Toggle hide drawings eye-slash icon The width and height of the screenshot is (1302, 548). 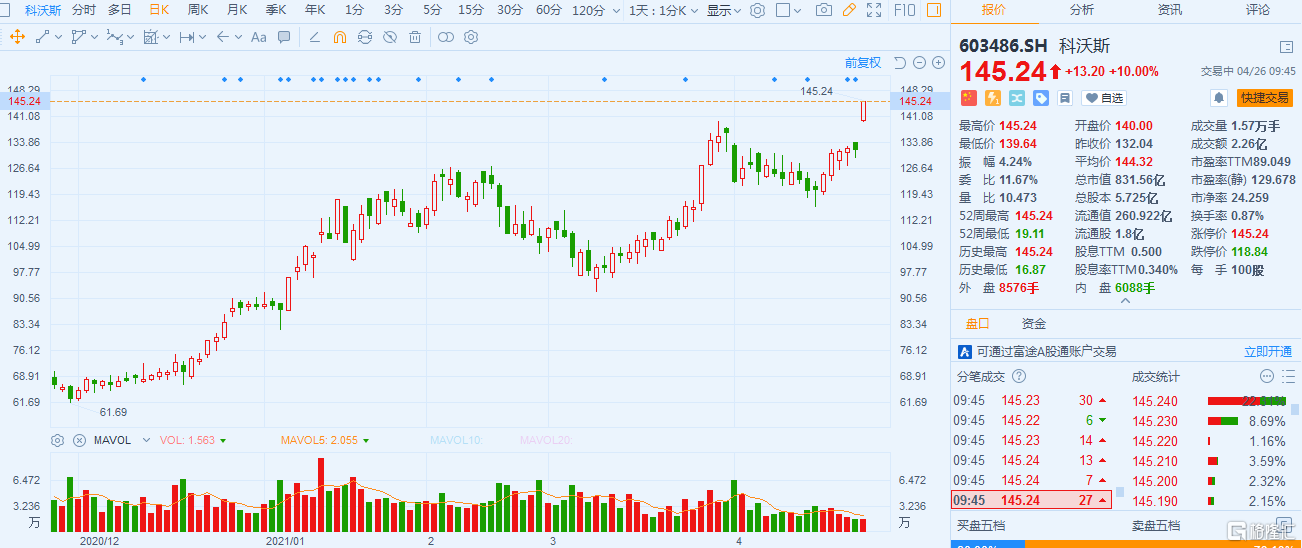pos(390,38)
